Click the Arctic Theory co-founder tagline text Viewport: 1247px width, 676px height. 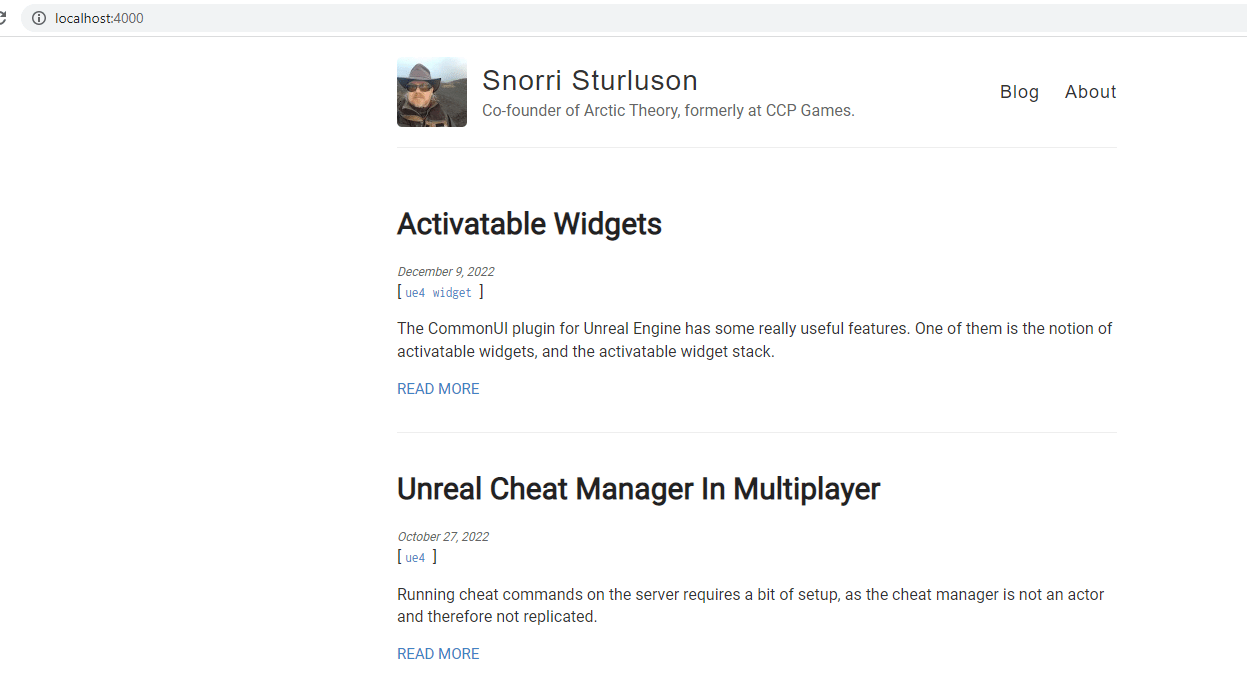click(x=668, y=110)
